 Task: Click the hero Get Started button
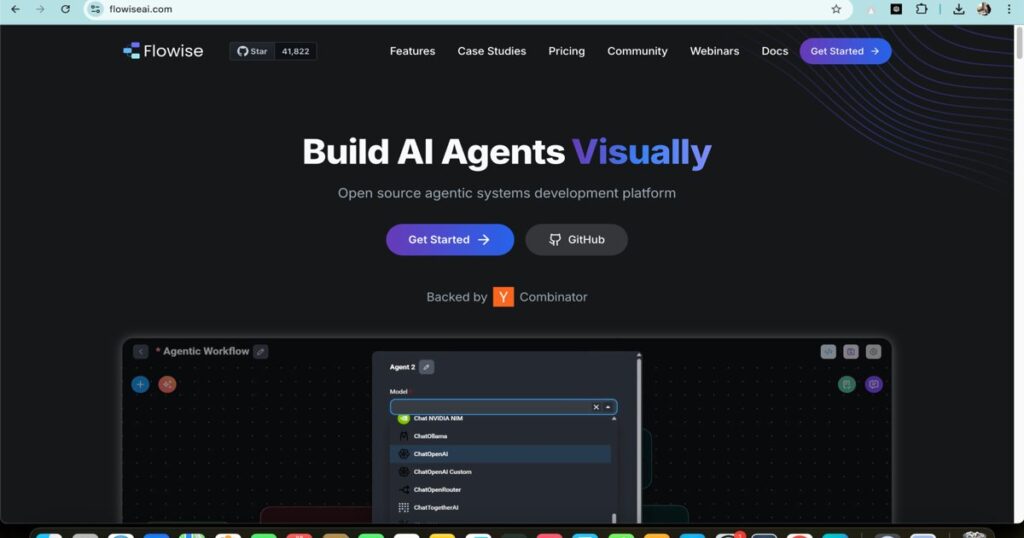tap(450, 240)
